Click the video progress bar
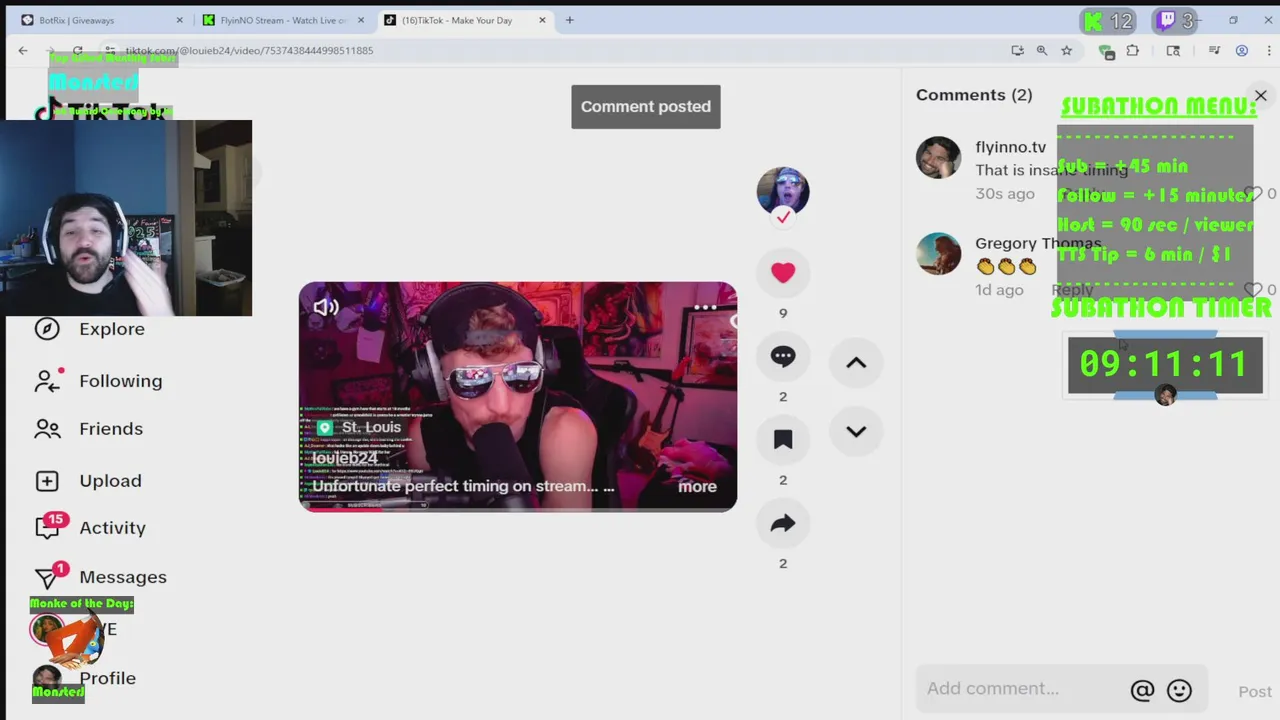The image size is (1280, 720). 518,508
